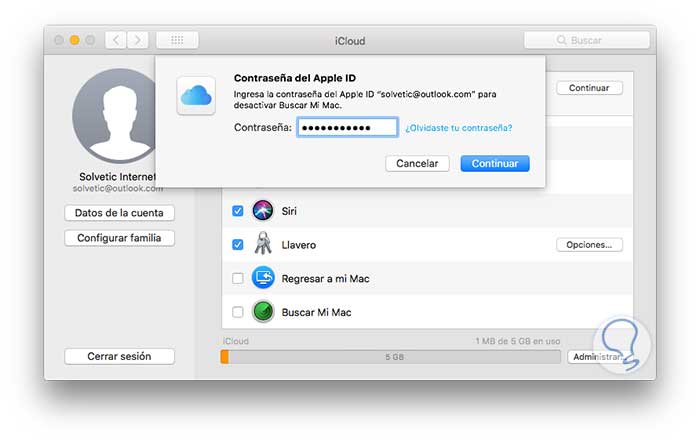This screenshot has width=700, height=443.
Task: Click the magnifier icon in Buscar field
Action: 561,40
